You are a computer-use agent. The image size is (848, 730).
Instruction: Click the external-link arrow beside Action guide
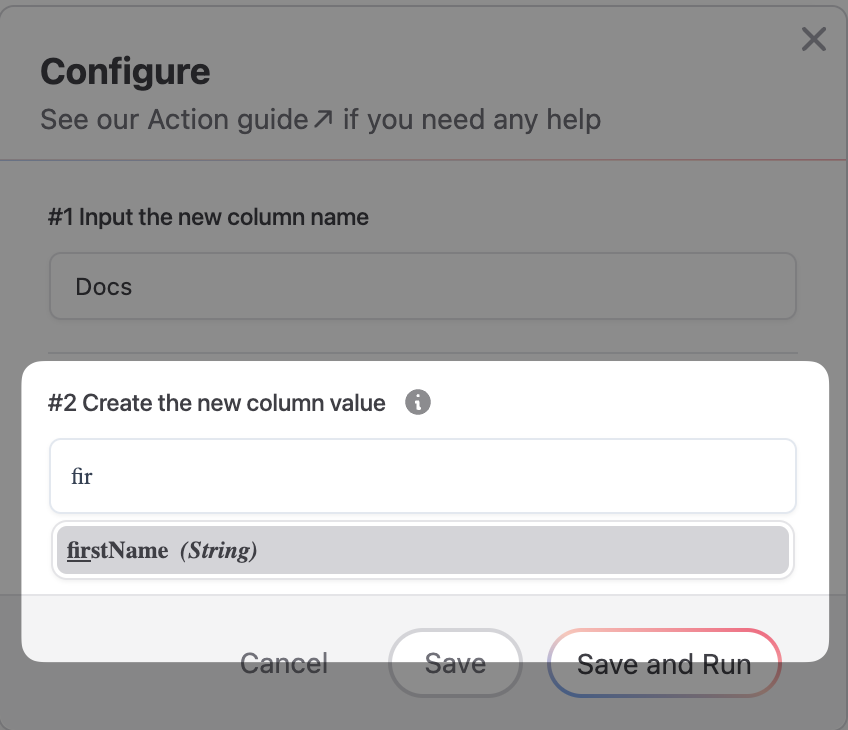(x=323, y=118)
